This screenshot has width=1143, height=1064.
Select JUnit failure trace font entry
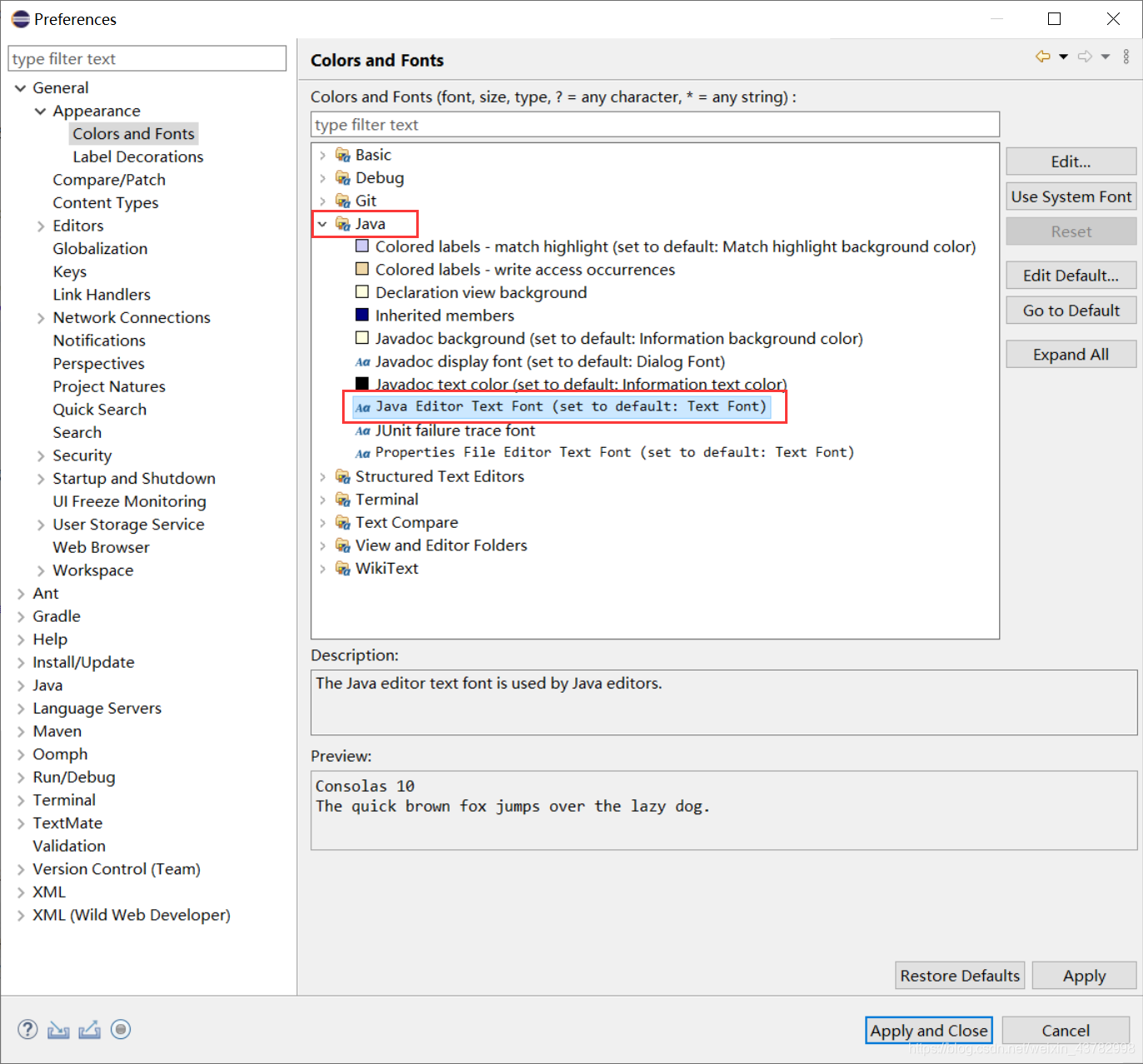(455, 430)
